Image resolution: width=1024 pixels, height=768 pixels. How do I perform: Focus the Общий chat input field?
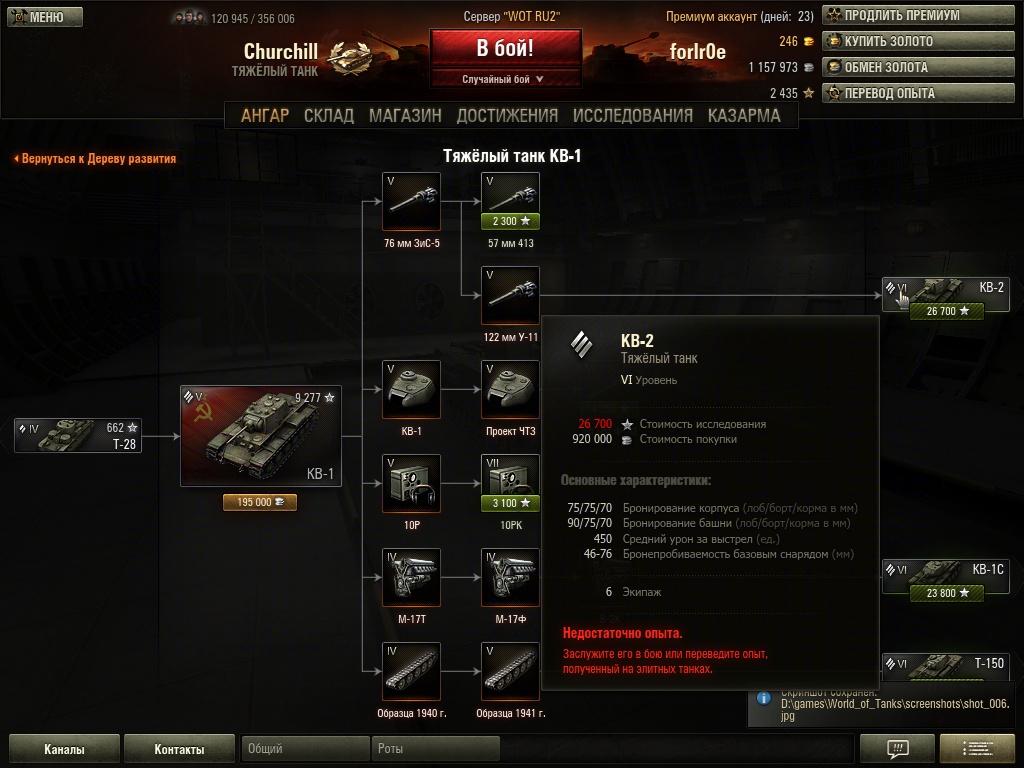[x=305, y=748]
